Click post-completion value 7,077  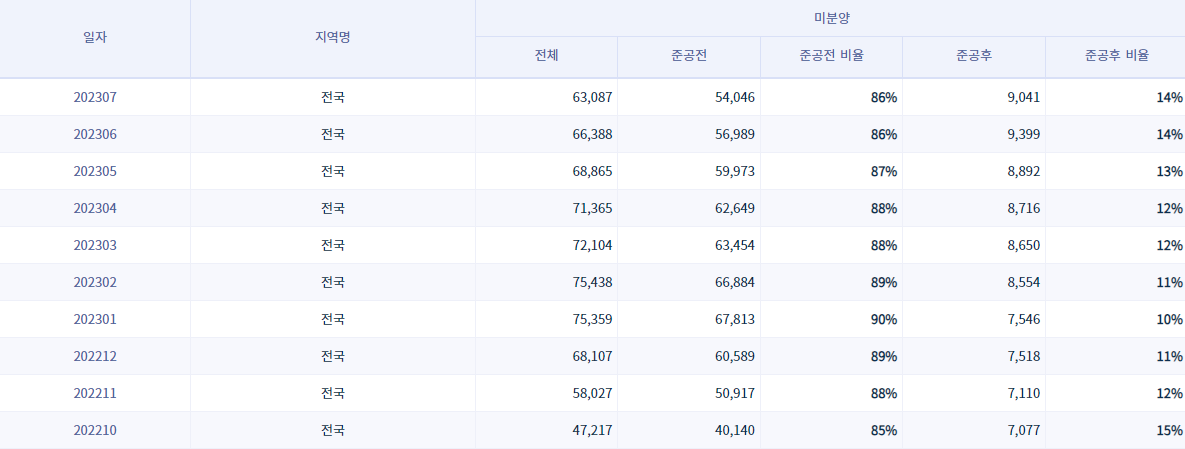[1024, 430]
